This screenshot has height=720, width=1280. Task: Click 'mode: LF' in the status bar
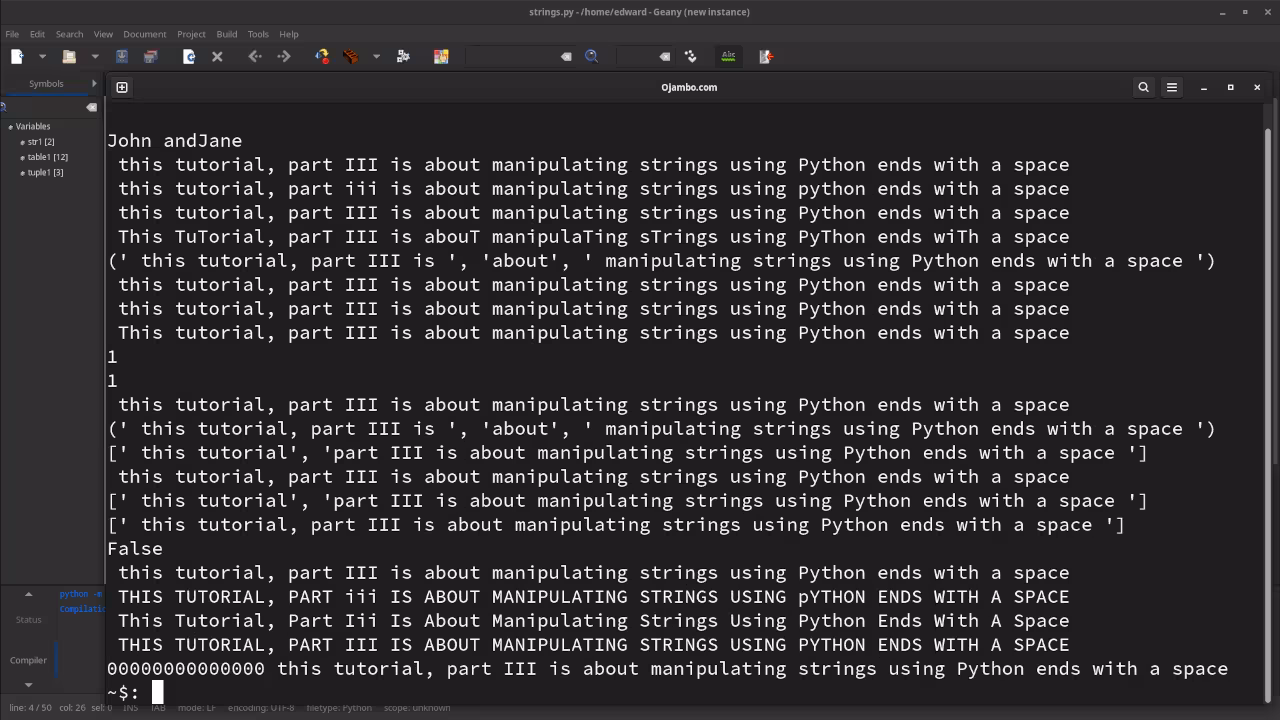197,708
